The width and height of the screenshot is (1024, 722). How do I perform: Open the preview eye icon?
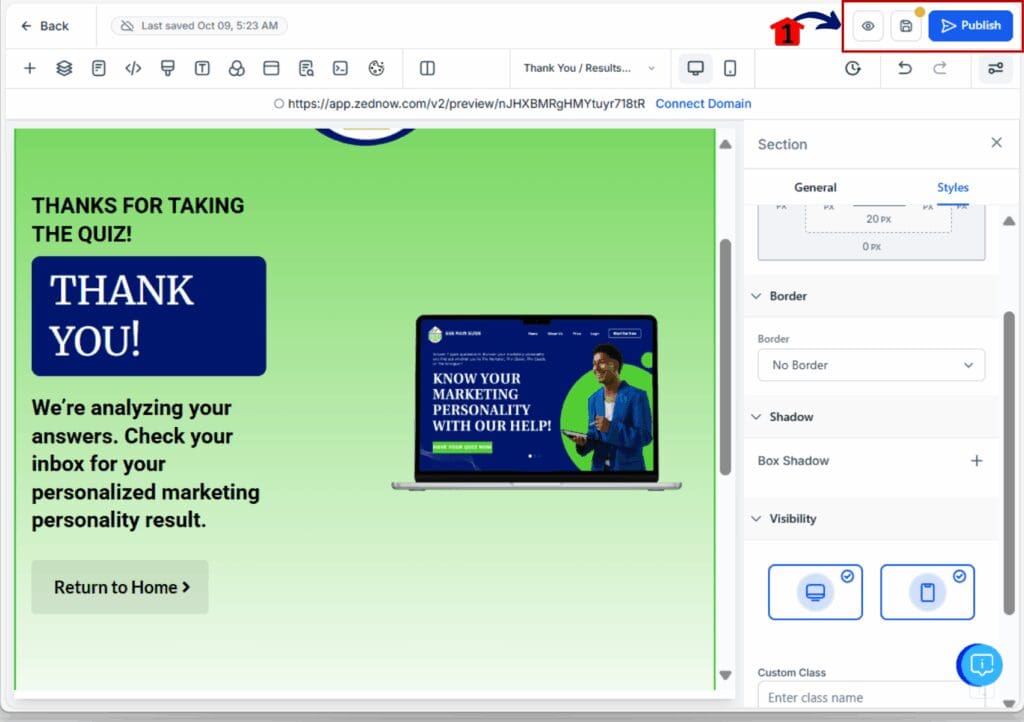866,26
